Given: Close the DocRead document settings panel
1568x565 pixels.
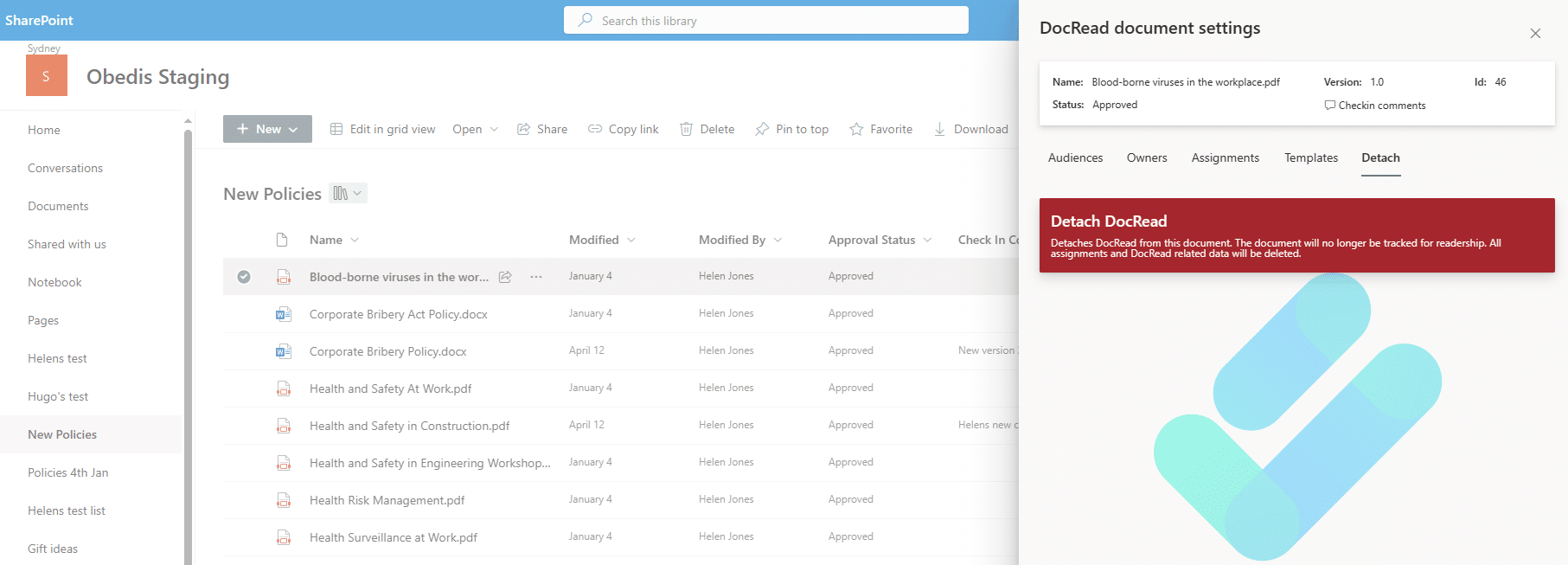Looking at the screenshot, I should (1535, 34).
